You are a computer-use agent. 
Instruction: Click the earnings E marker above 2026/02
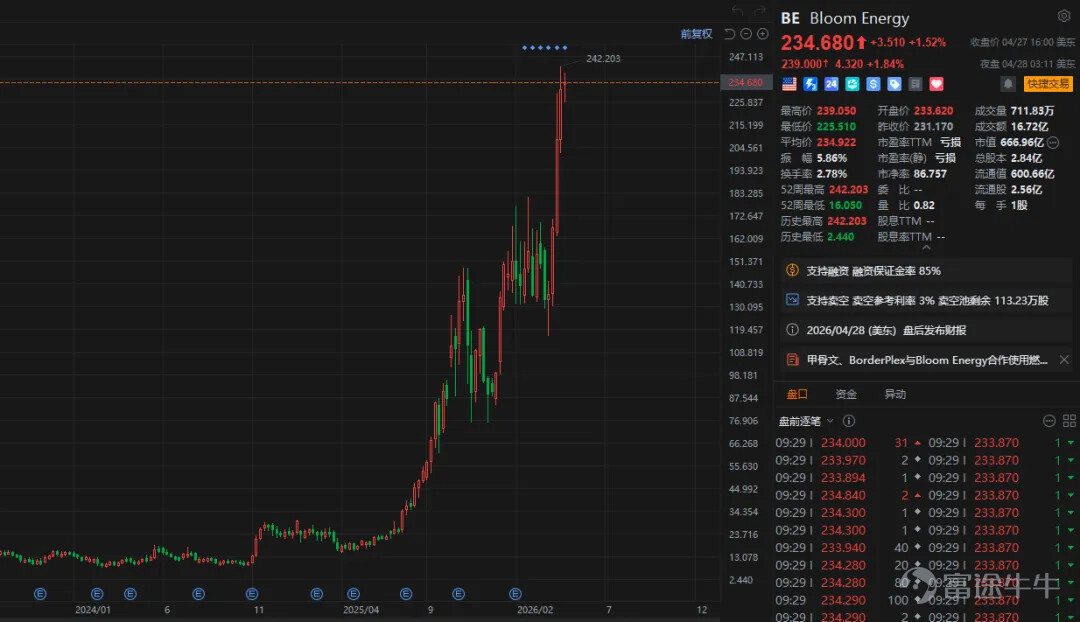point(515,594)
